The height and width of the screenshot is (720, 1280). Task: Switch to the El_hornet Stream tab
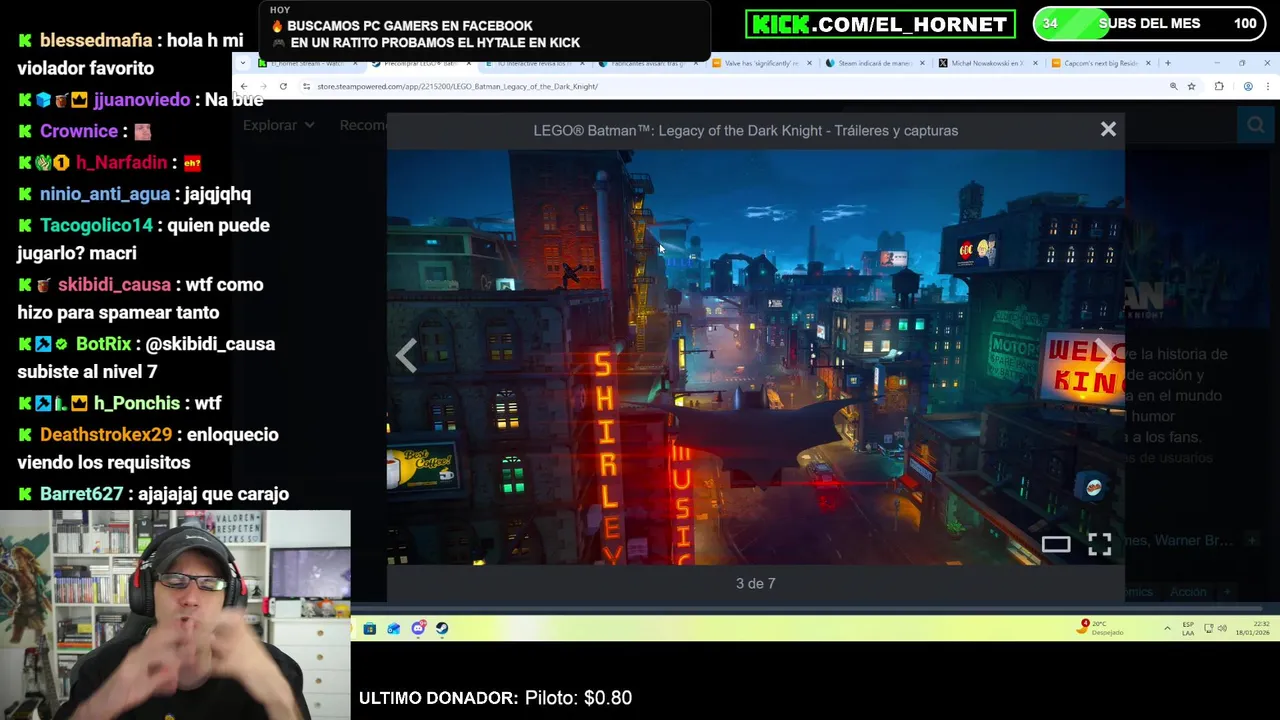click(x=308, y=63)
